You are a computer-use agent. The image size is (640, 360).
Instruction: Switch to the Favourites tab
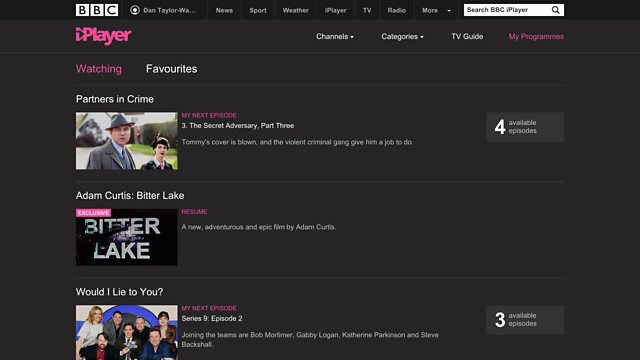pos(171,69)
